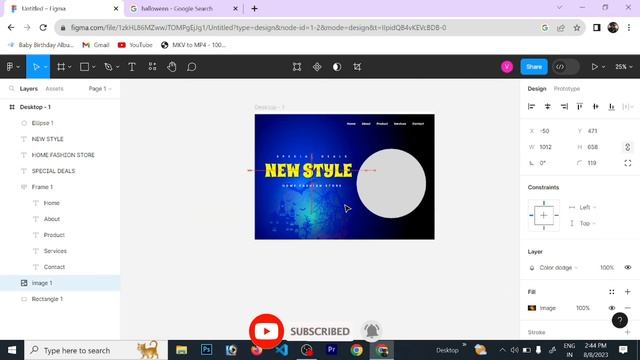This screenshot has width=640, height=360.
Task: Open the Figma main menu icon
Action: (x=10, y=67)
